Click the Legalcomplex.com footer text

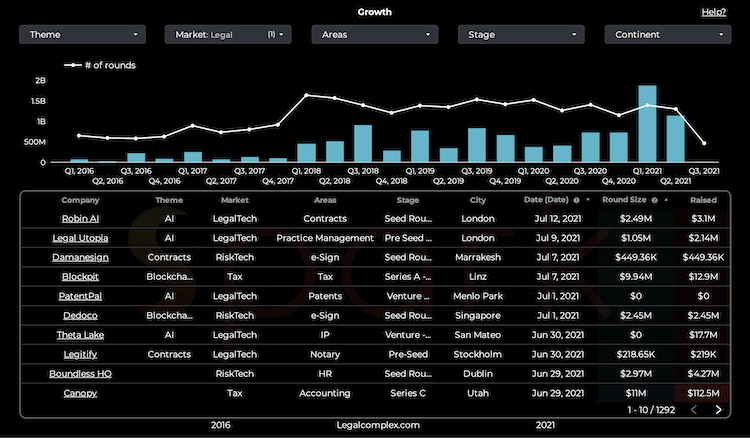[378, 425]
